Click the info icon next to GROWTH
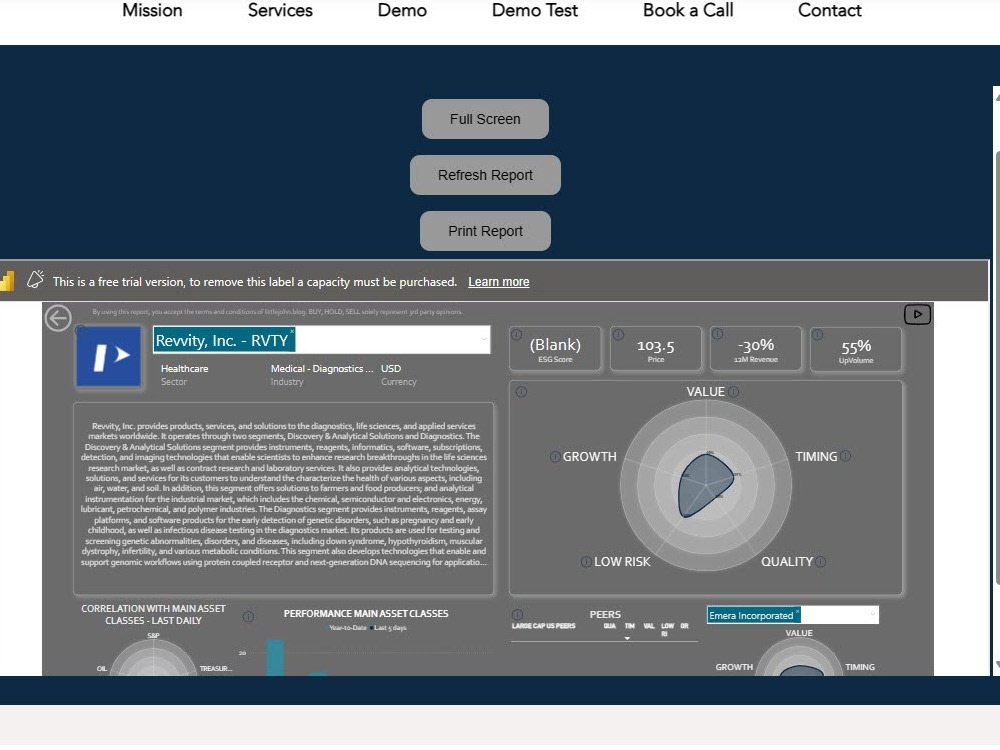The width and height of the screenshot is (1000, 750). (555, 457)
